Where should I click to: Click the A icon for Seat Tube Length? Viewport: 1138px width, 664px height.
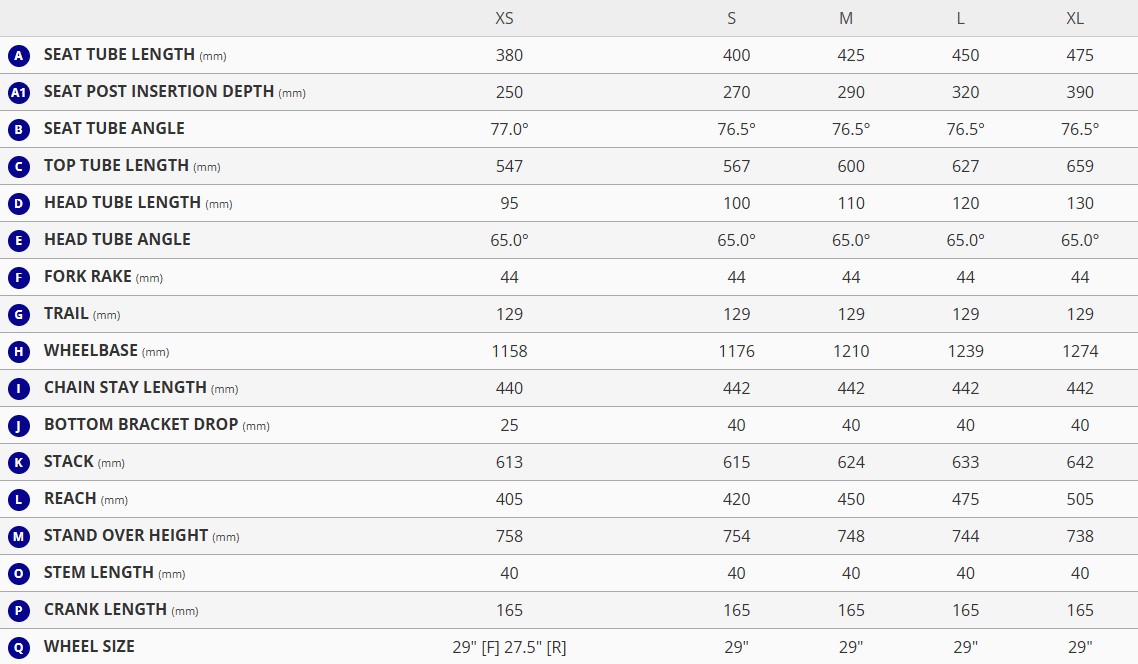pyautogui.click(x=18, y=56)
